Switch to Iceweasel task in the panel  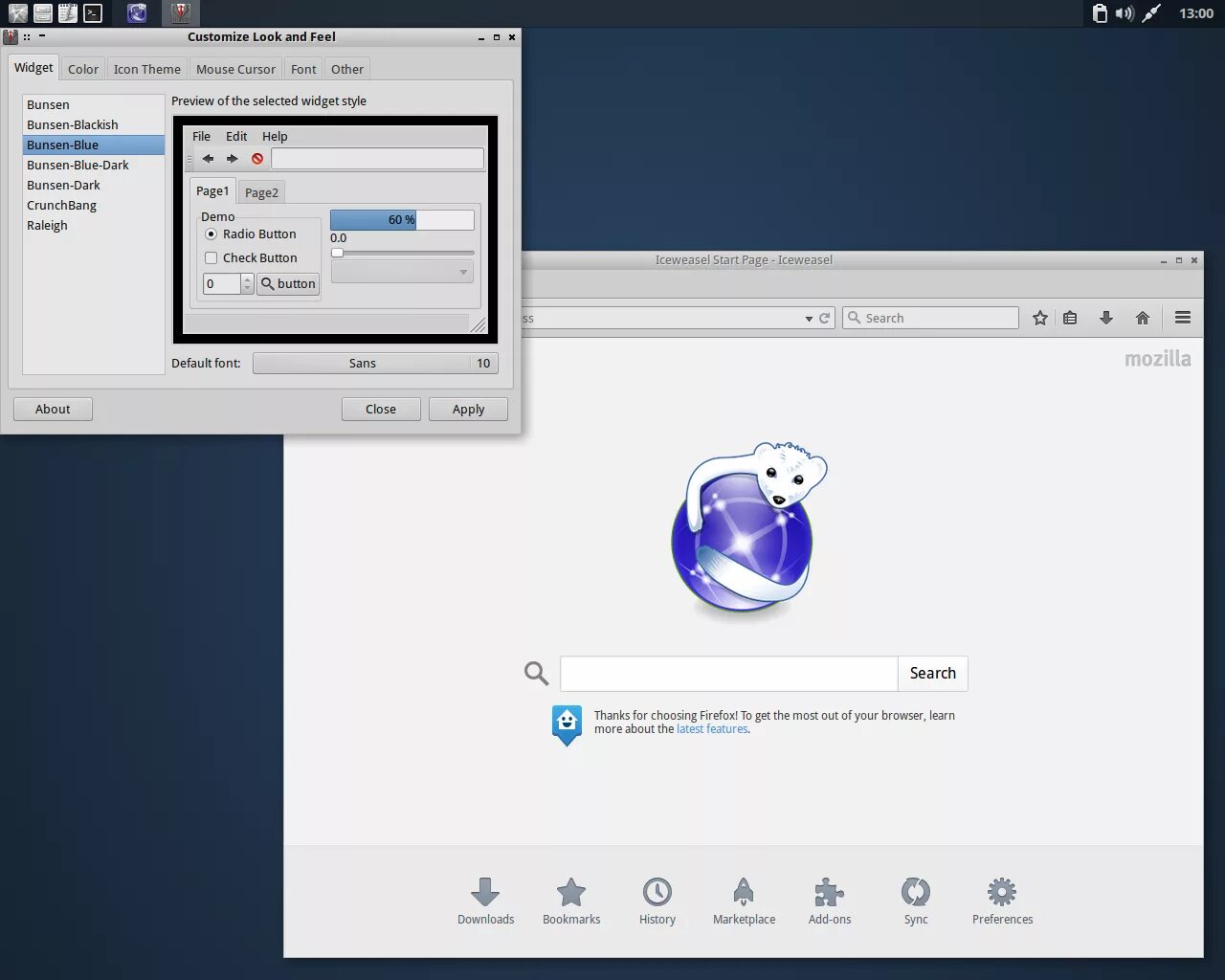coord(137,12)
